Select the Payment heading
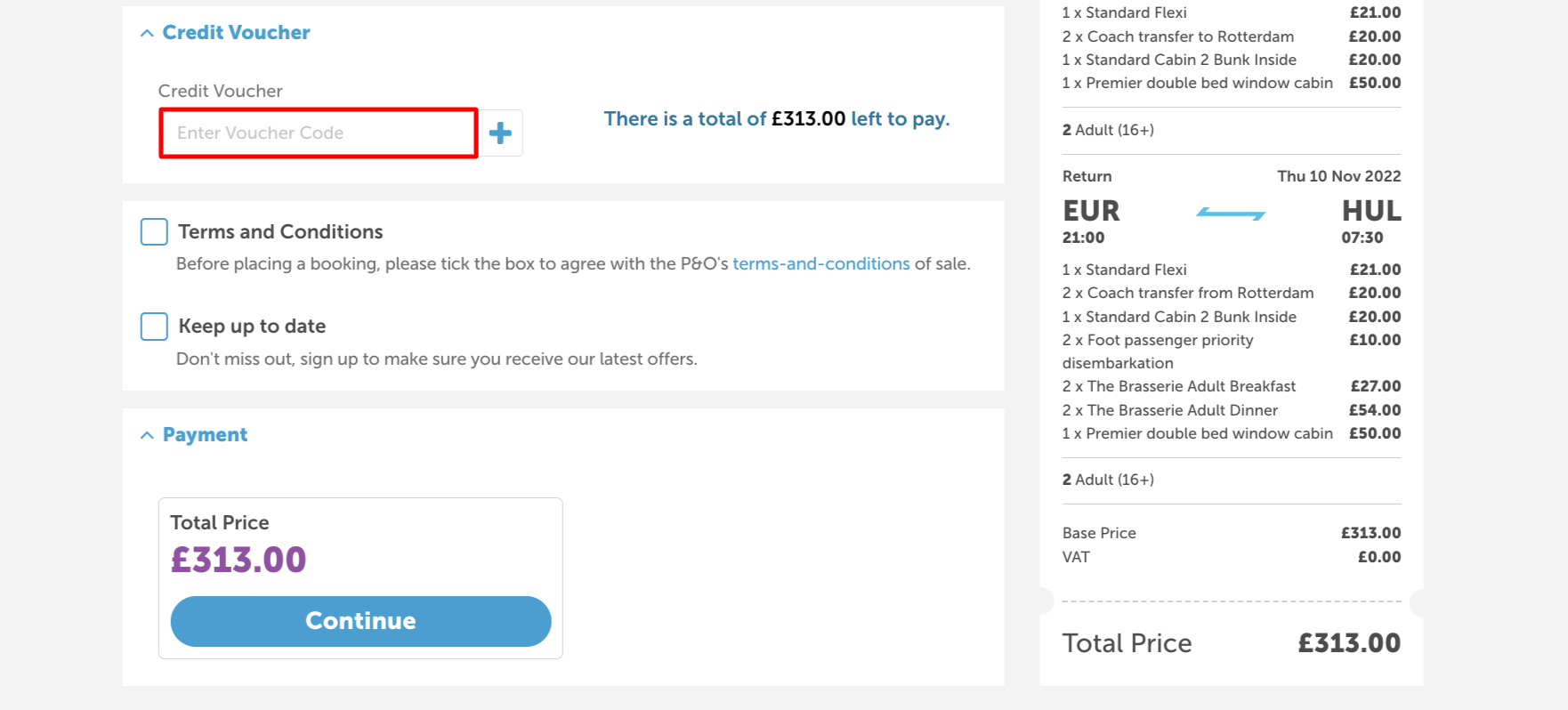1568x710 pixels. click(204, 434)
